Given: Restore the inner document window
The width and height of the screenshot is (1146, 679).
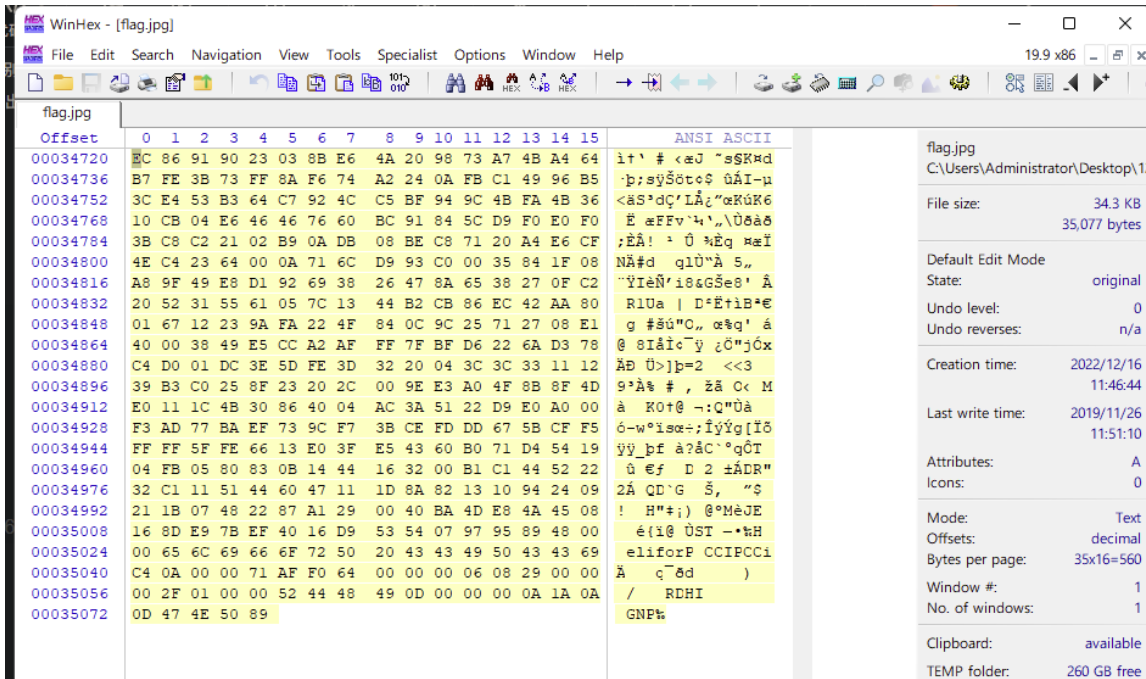Looking at the screenshot, I should (1116, 56).
